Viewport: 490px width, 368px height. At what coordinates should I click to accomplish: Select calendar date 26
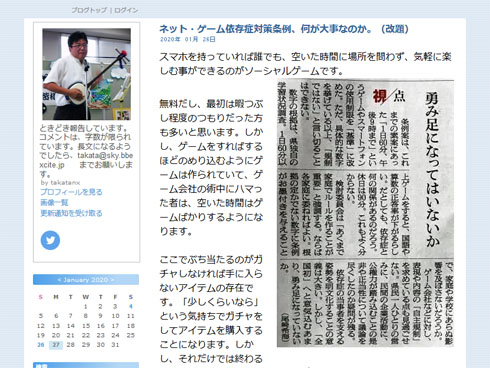(41, 345)
